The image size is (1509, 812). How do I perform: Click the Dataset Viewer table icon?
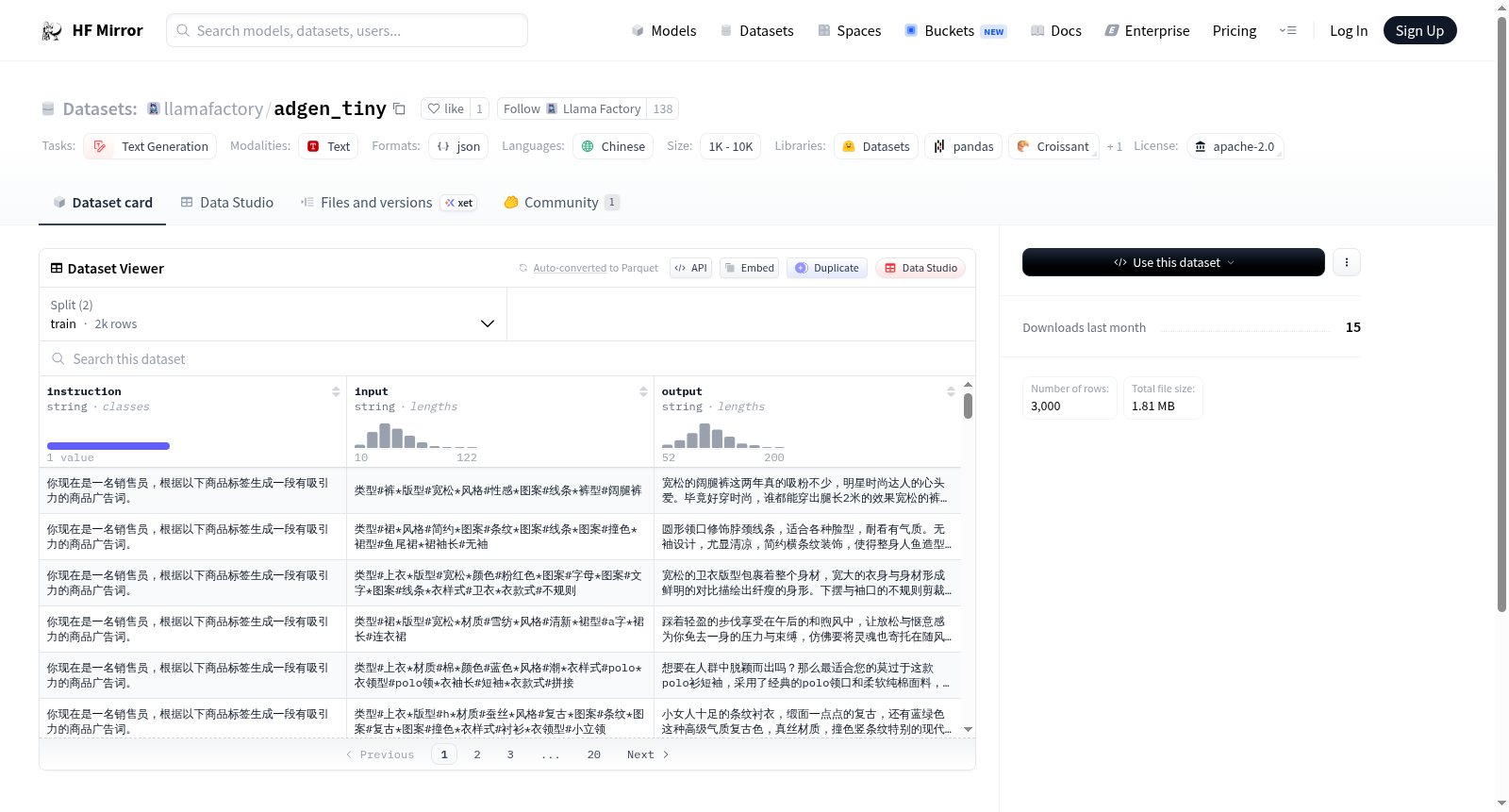57,268
